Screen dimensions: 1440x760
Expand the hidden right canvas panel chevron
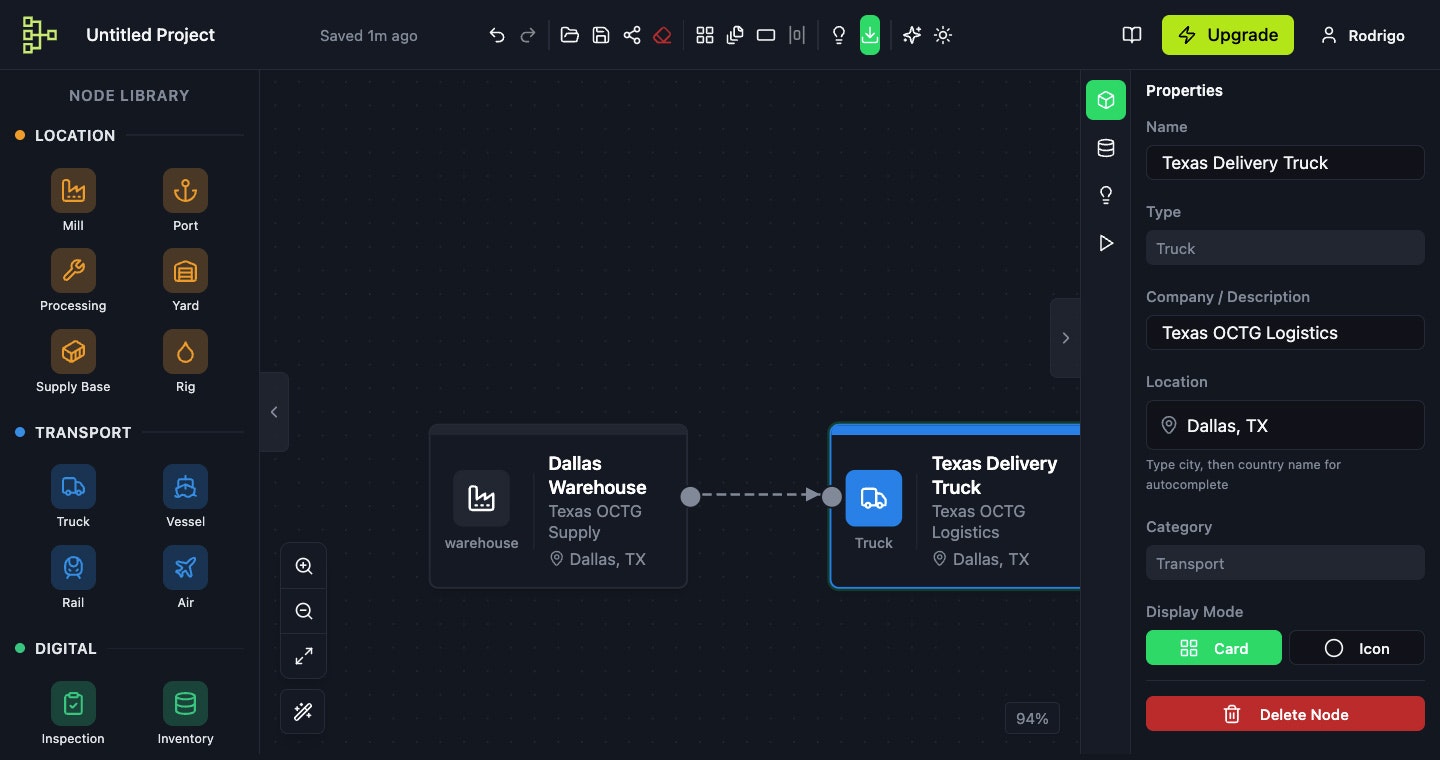(x=1065, y=338)
